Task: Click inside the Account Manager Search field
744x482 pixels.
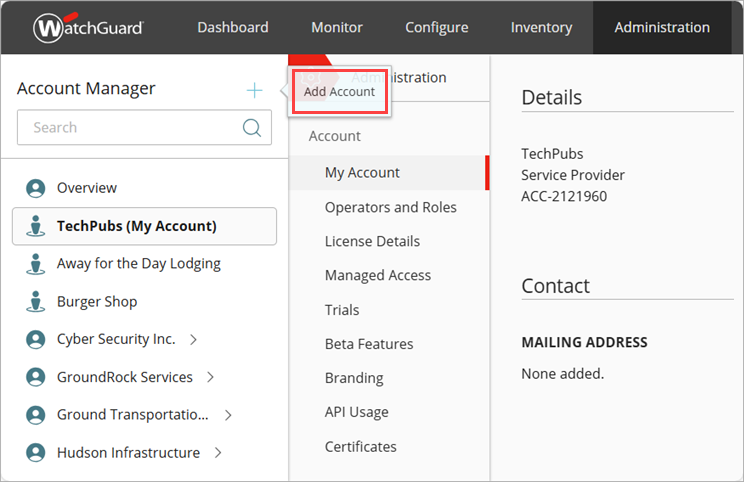Action: [x=144, y=127]
